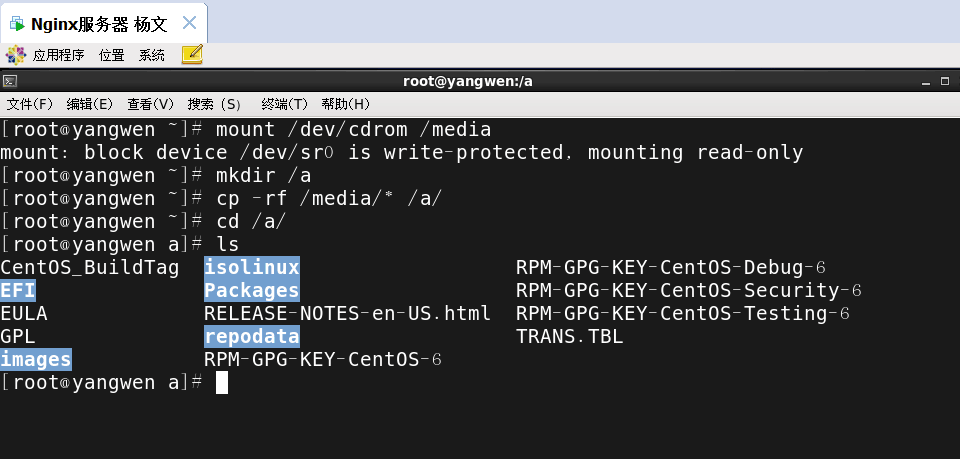Maximize the terminal window
960x459 pixels.
(x=945, y=81)
